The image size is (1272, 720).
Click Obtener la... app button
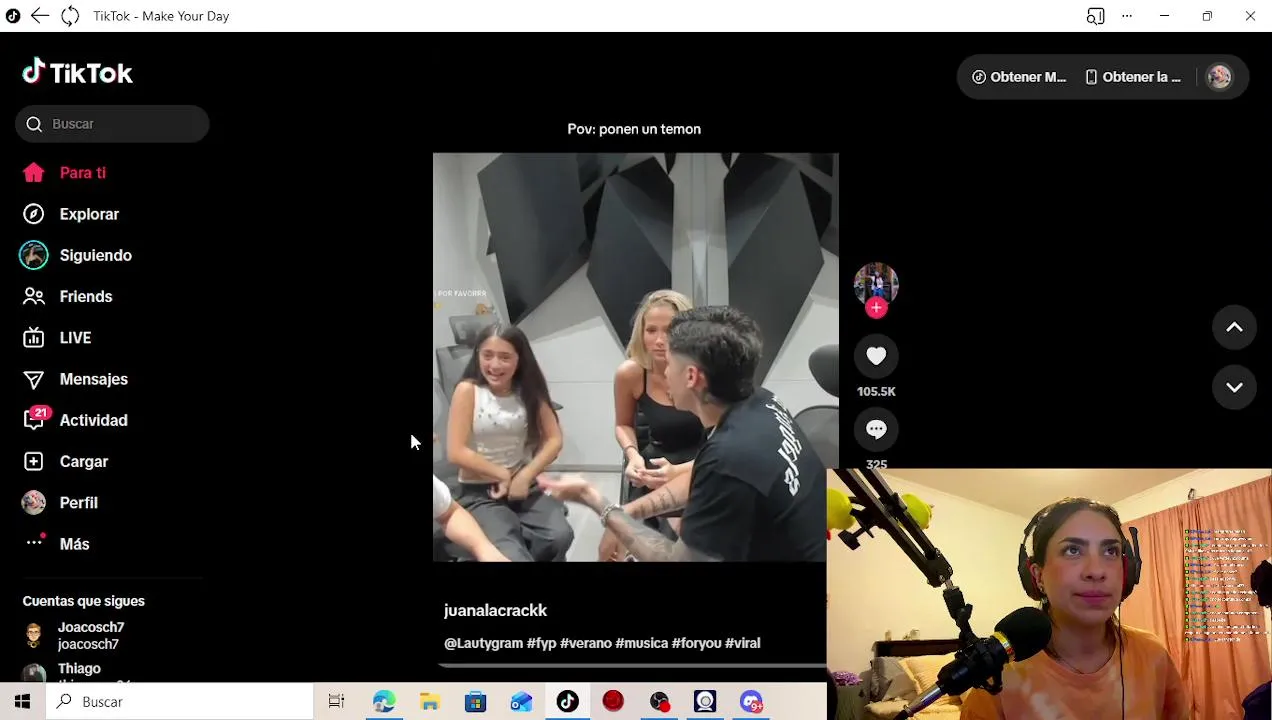(x=1134, y=77)
